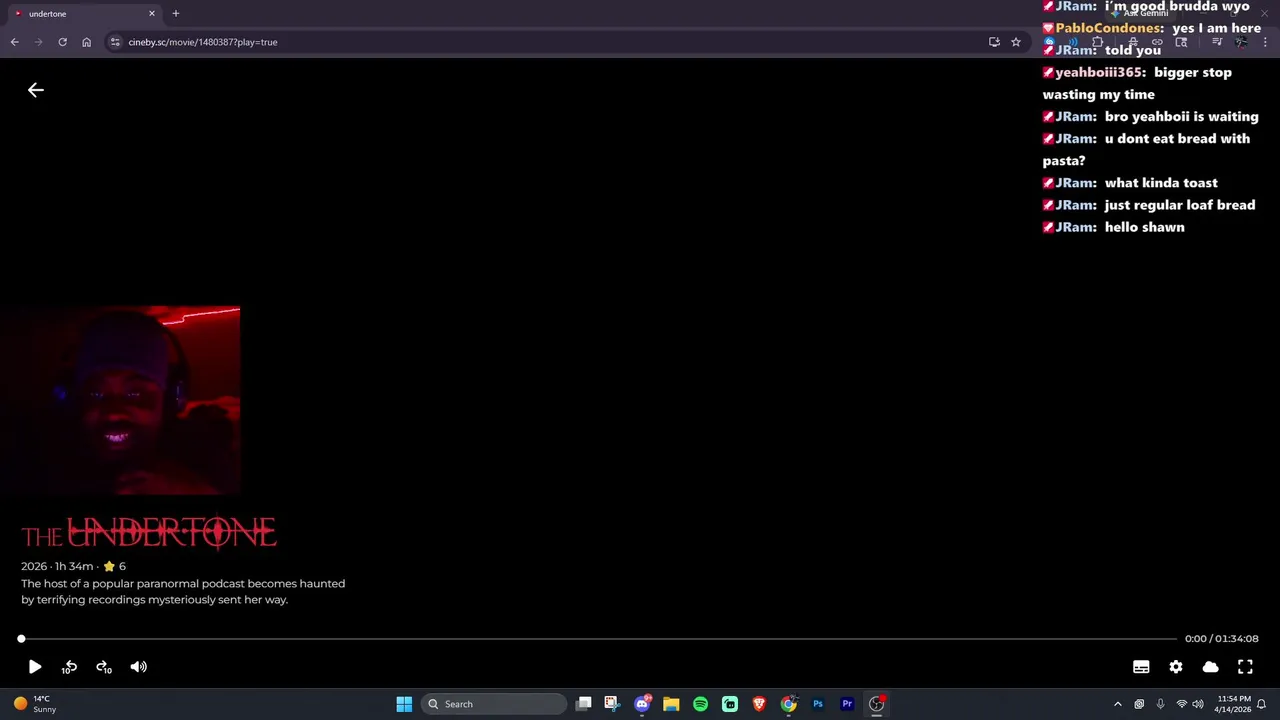Click the 0:00 / 01:34:08 time display
Viewport: 1280px width, 720px height.
point(1222,639)
